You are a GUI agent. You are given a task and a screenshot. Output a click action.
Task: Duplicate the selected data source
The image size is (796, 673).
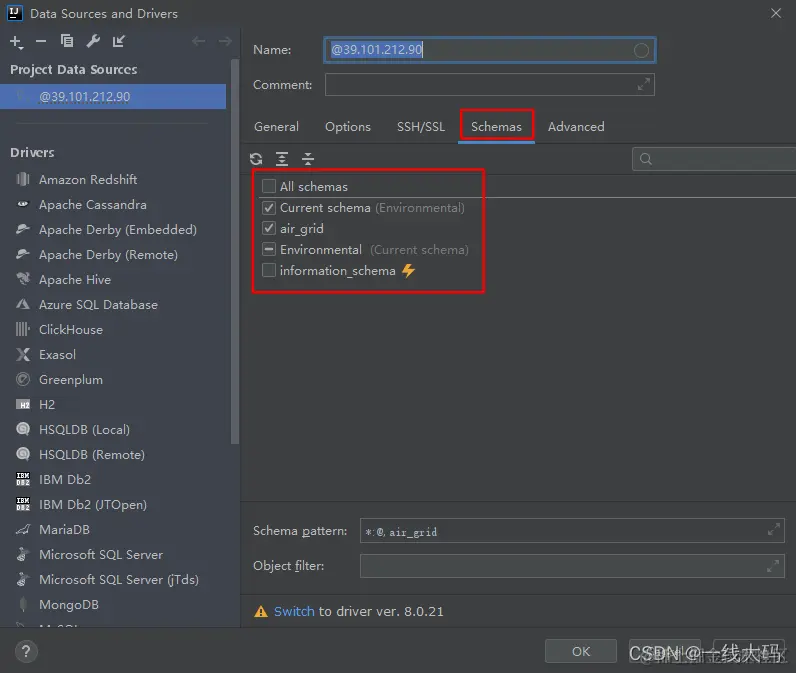(67, 41)
